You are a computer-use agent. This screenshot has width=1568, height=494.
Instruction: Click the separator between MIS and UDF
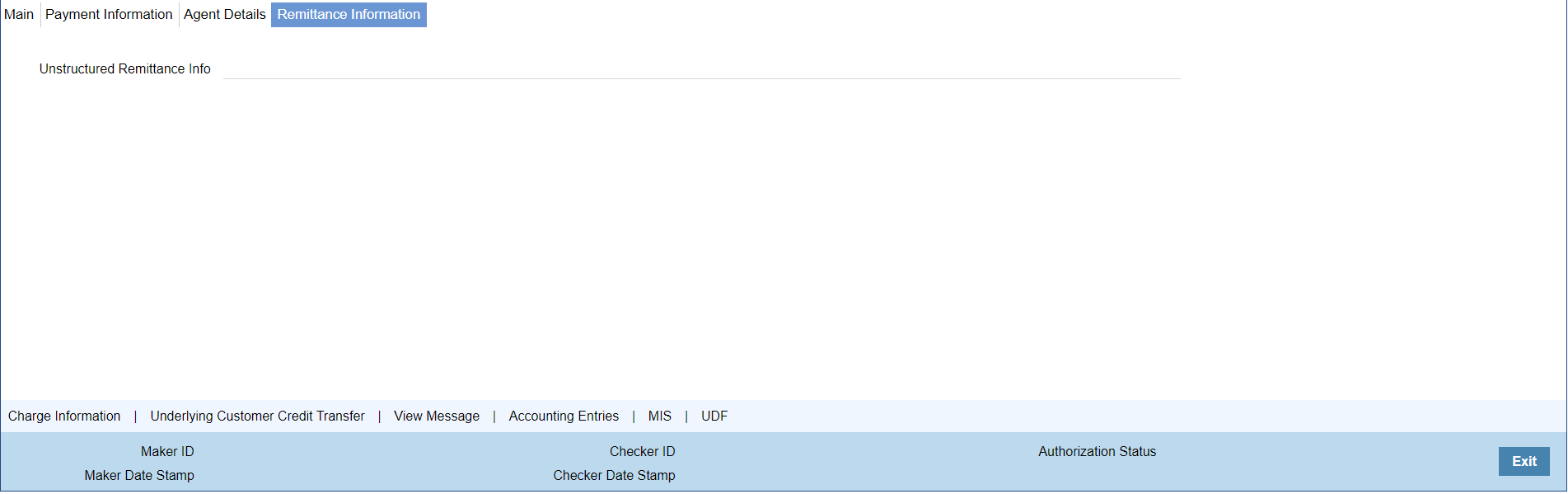pyautogui.click(x=686, y=416)
